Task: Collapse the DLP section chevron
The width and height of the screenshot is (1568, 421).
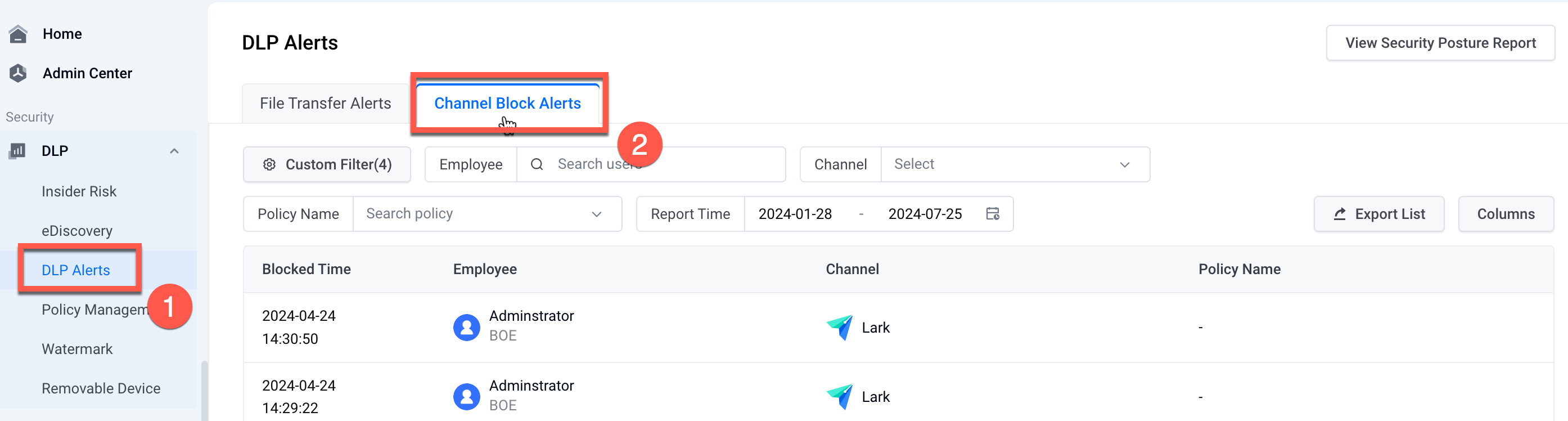Action: point(174,151)
